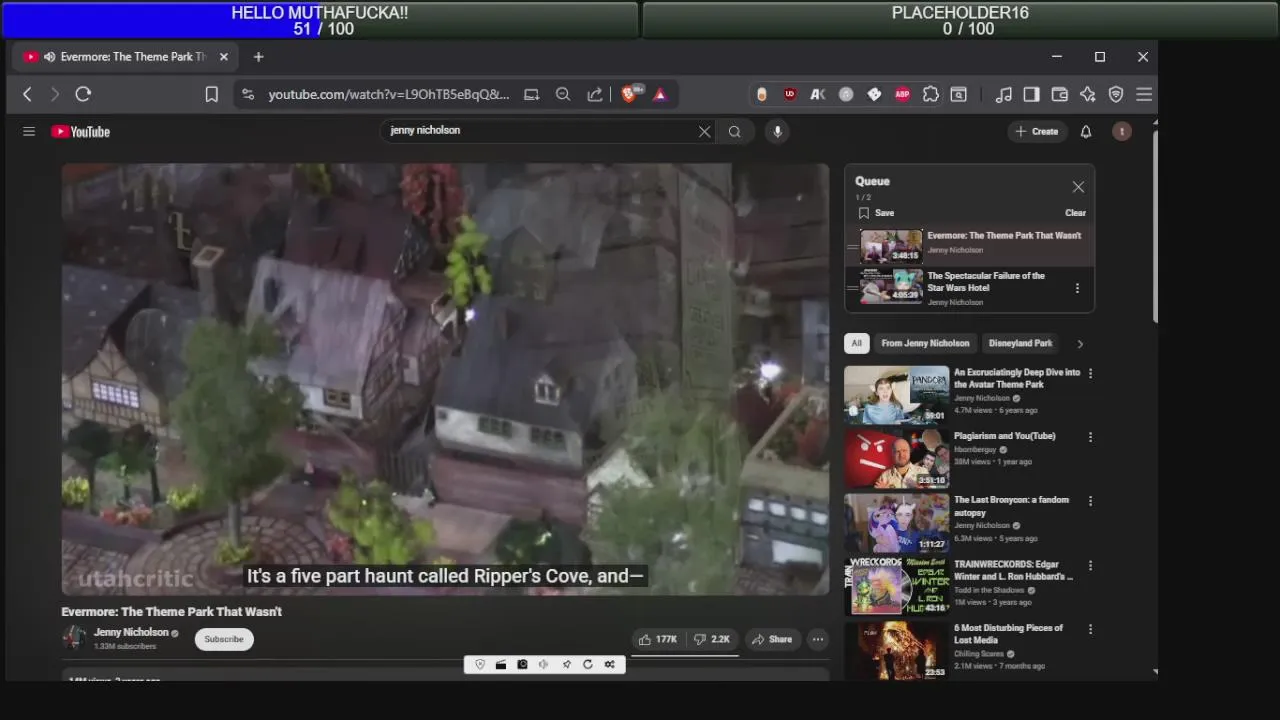Open Brave Shields lion icon
The image size is (1280, 720).
[x=629, y=94]
